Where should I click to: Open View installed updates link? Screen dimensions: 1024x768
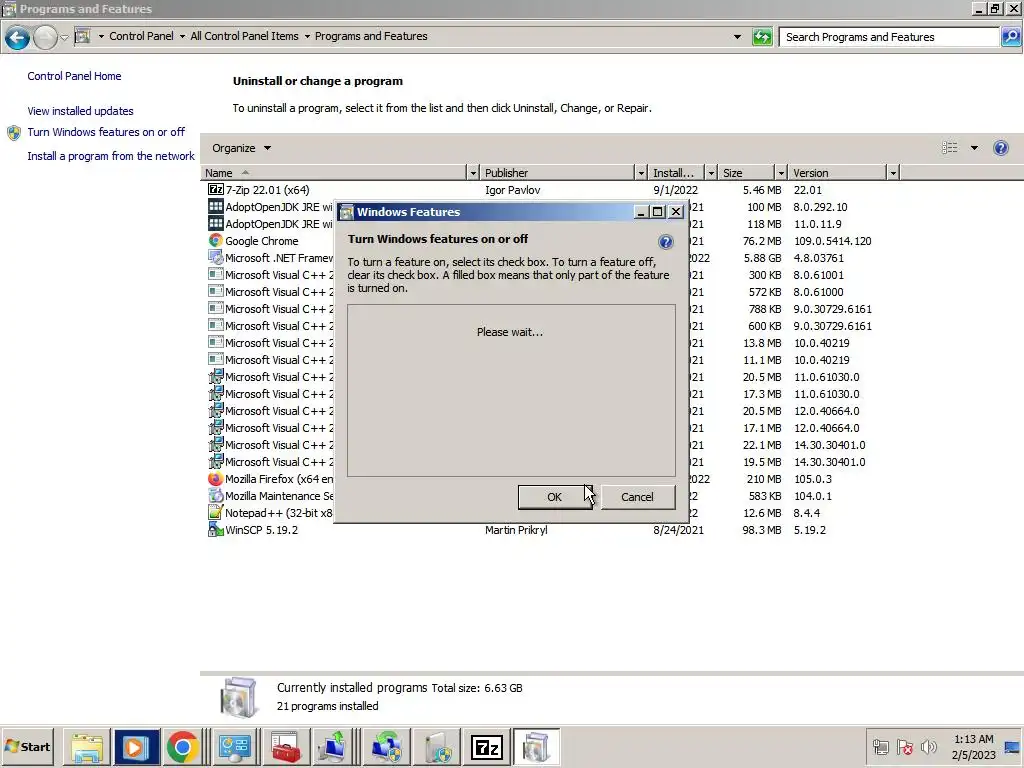coord(80,111)
